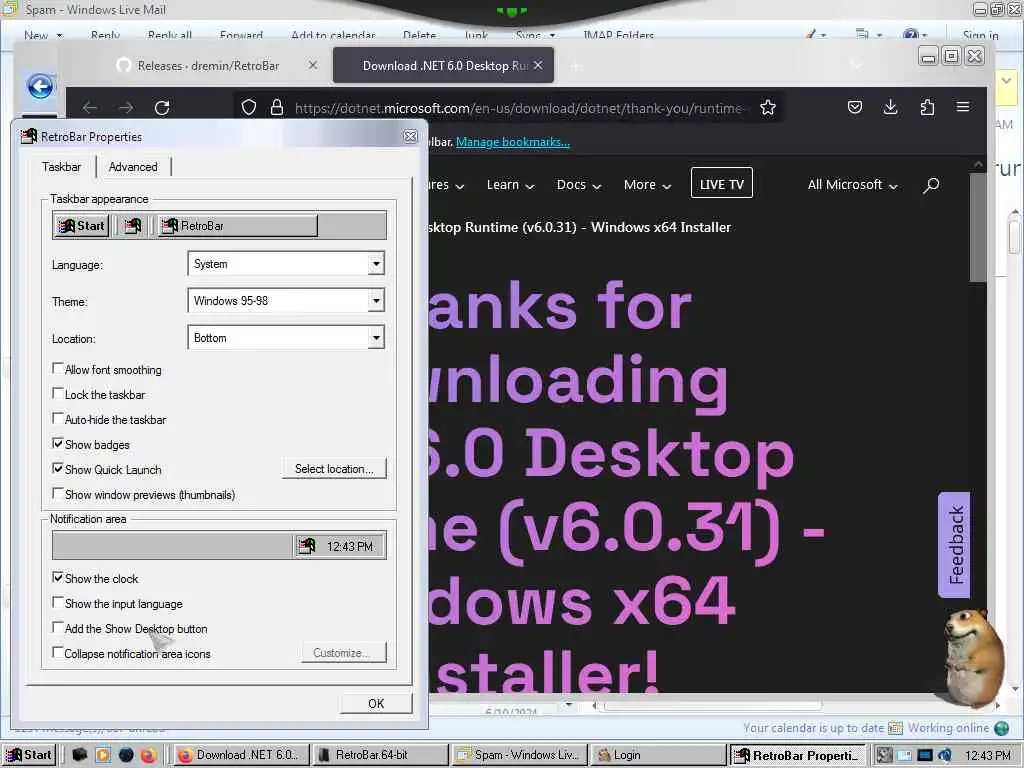
Task: Open the orange media player Quick Launch icon
Action: [x=103, y=756]
